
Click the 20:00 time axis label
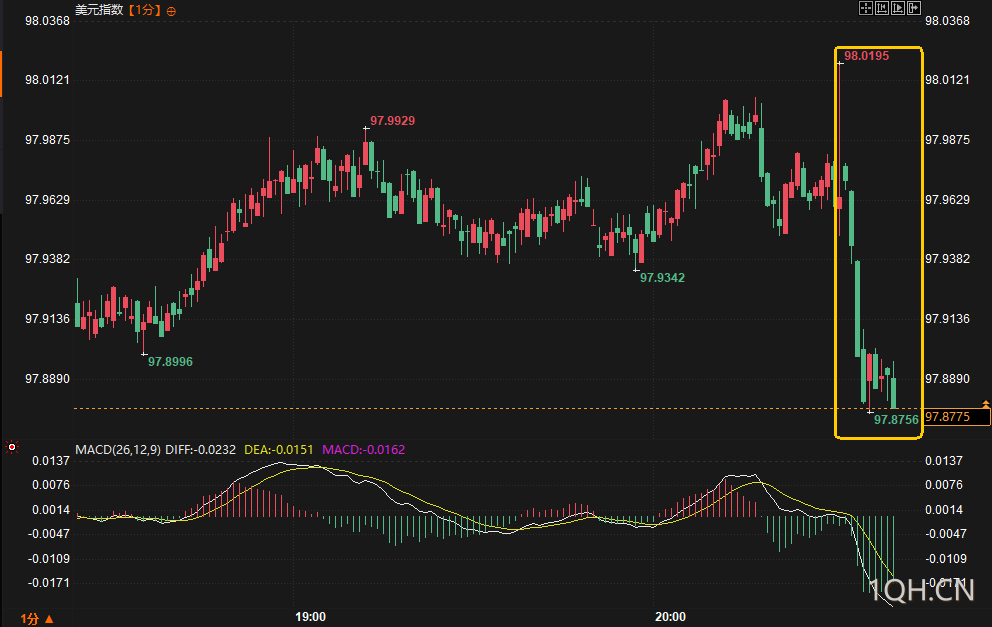[671, 617]
